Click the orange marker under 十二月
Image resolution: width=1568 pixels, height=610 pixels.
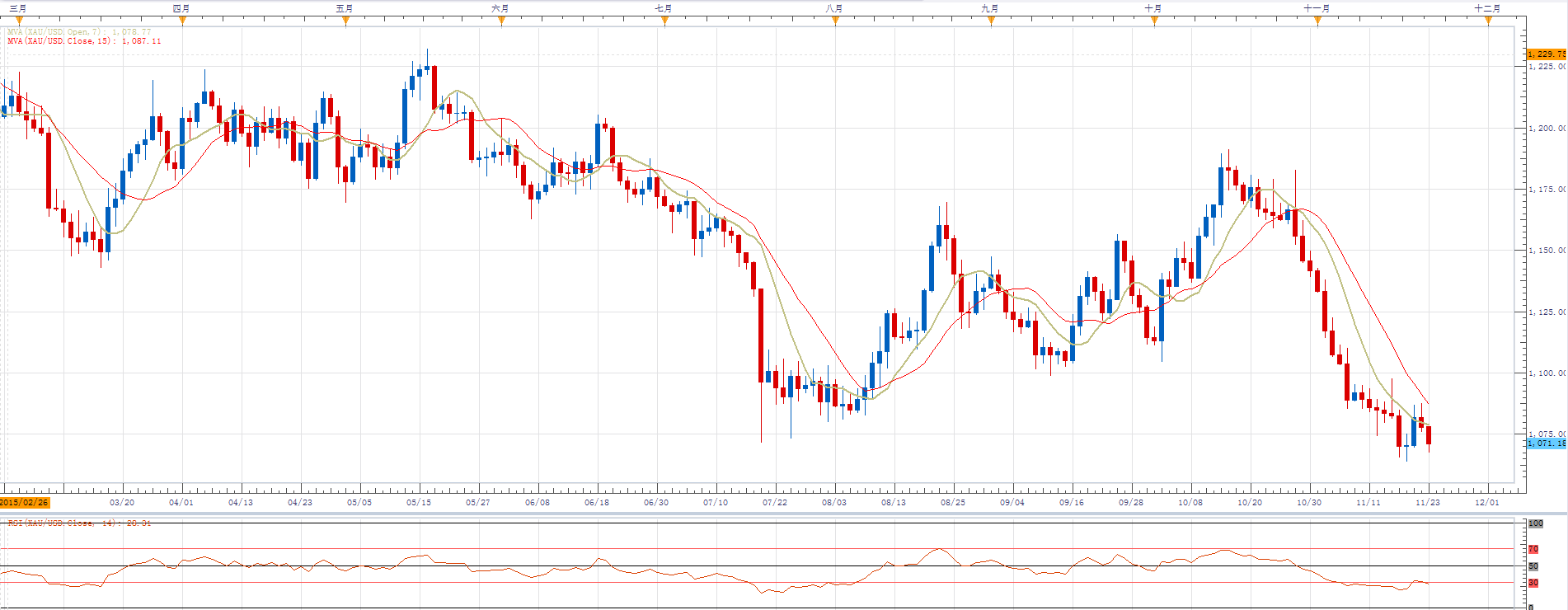tap(1488, 21)
